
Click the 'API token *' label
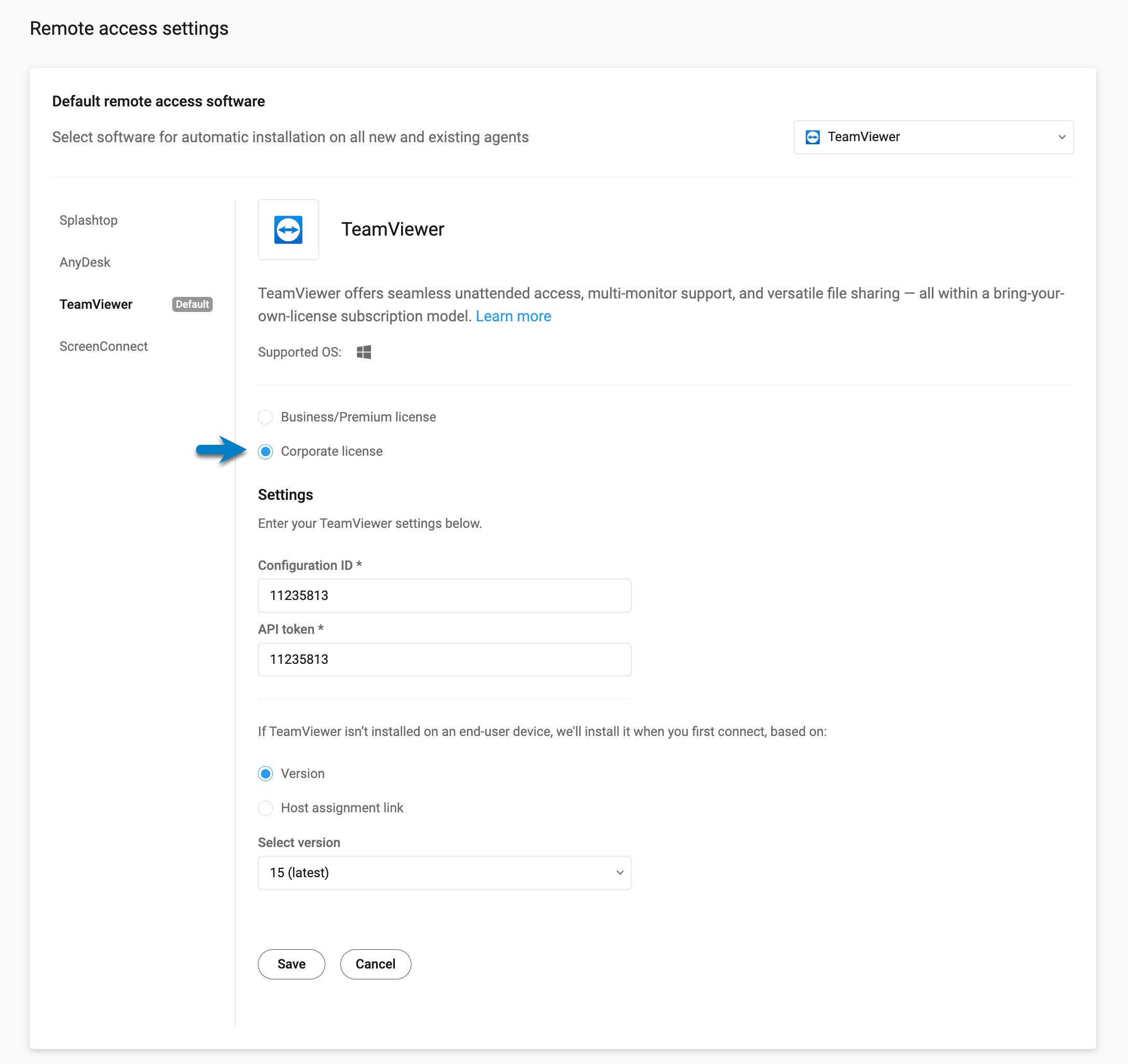(291, 629)
